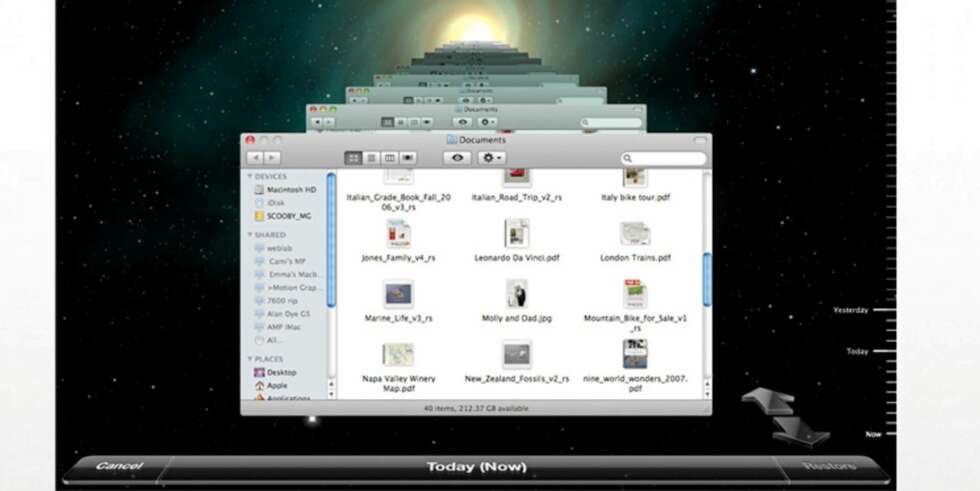Select Jones_Family_v4_rs file icon

tap(398, 234)
